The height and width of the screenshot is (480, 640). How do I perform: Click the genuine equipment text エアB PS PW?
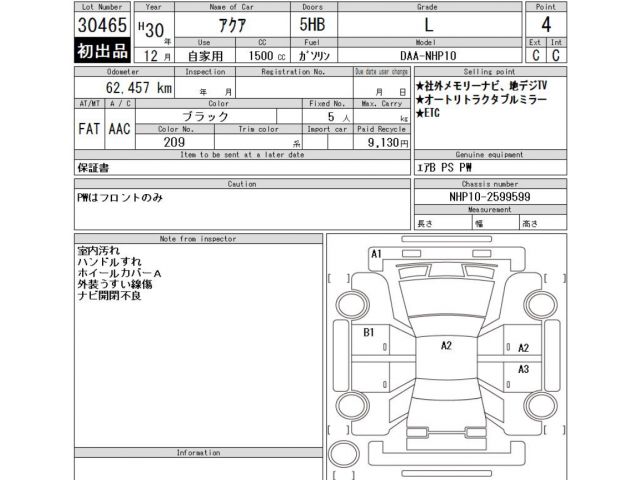(444, 167)
